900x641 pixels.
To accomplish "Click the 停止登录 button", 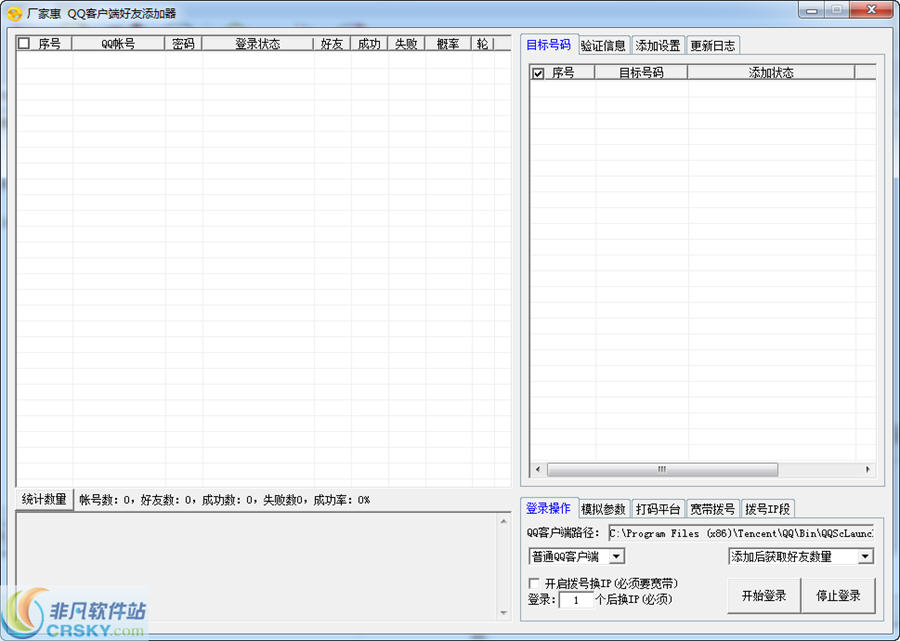I will 838,596.
